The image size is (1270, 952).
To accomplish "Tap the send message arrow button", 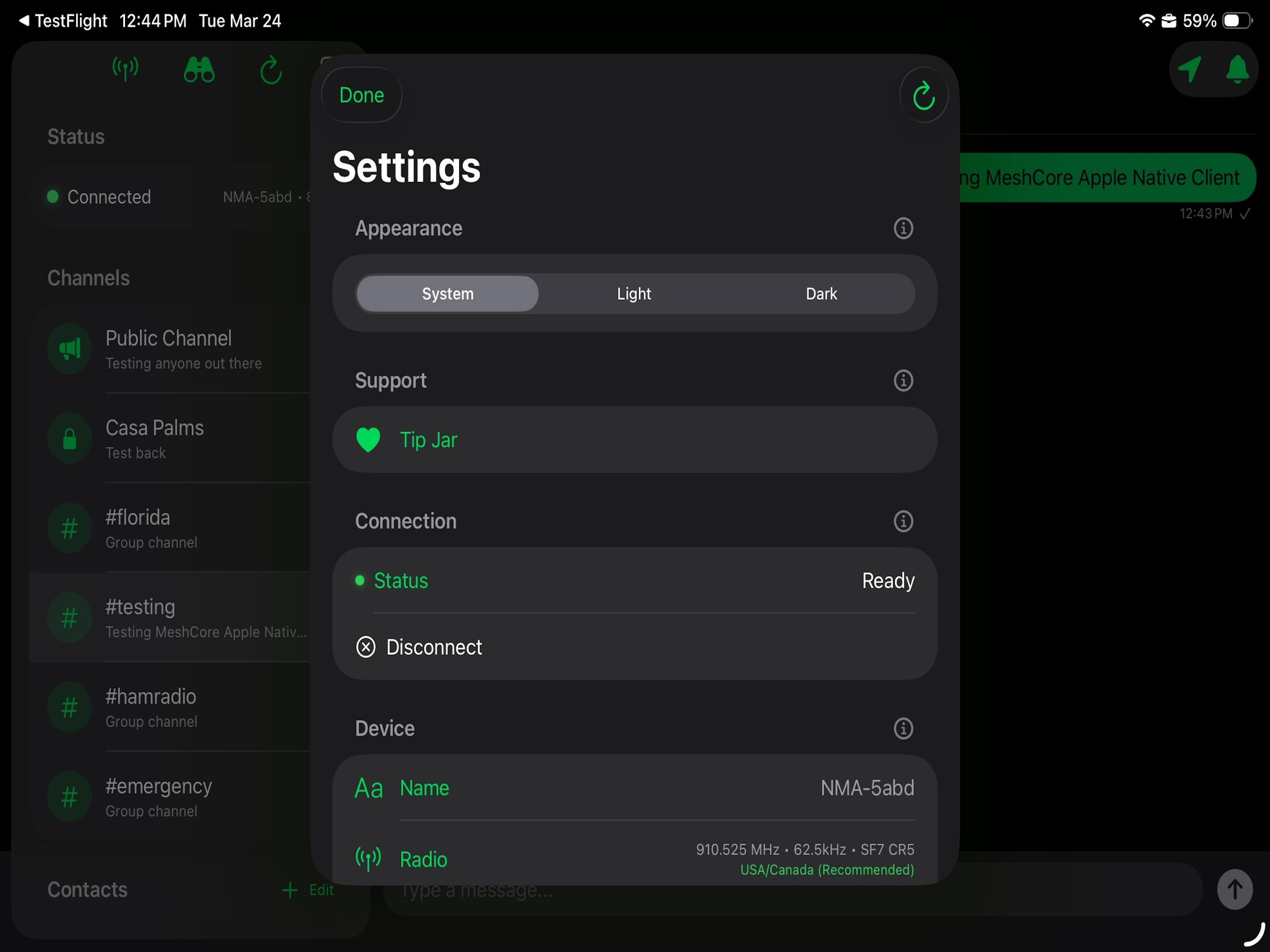I will (x=1234, y=889).
